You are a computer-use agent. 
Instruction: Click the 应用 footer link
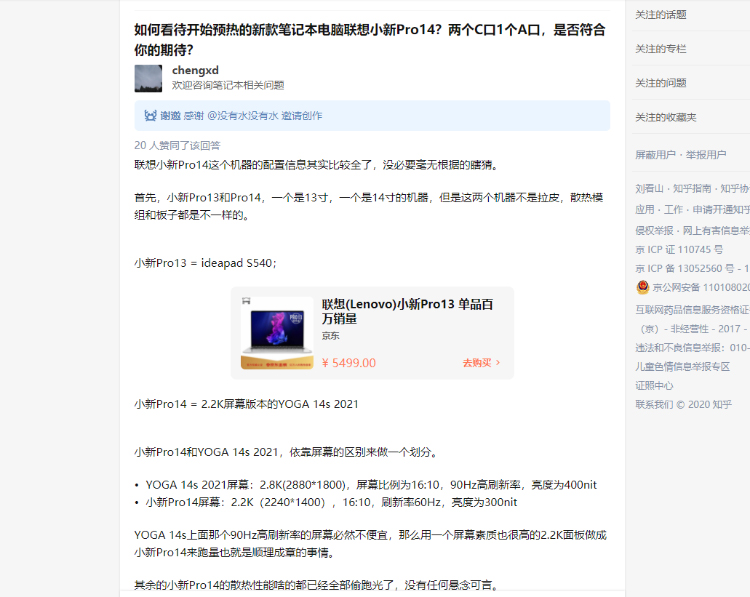coord(645,210)
